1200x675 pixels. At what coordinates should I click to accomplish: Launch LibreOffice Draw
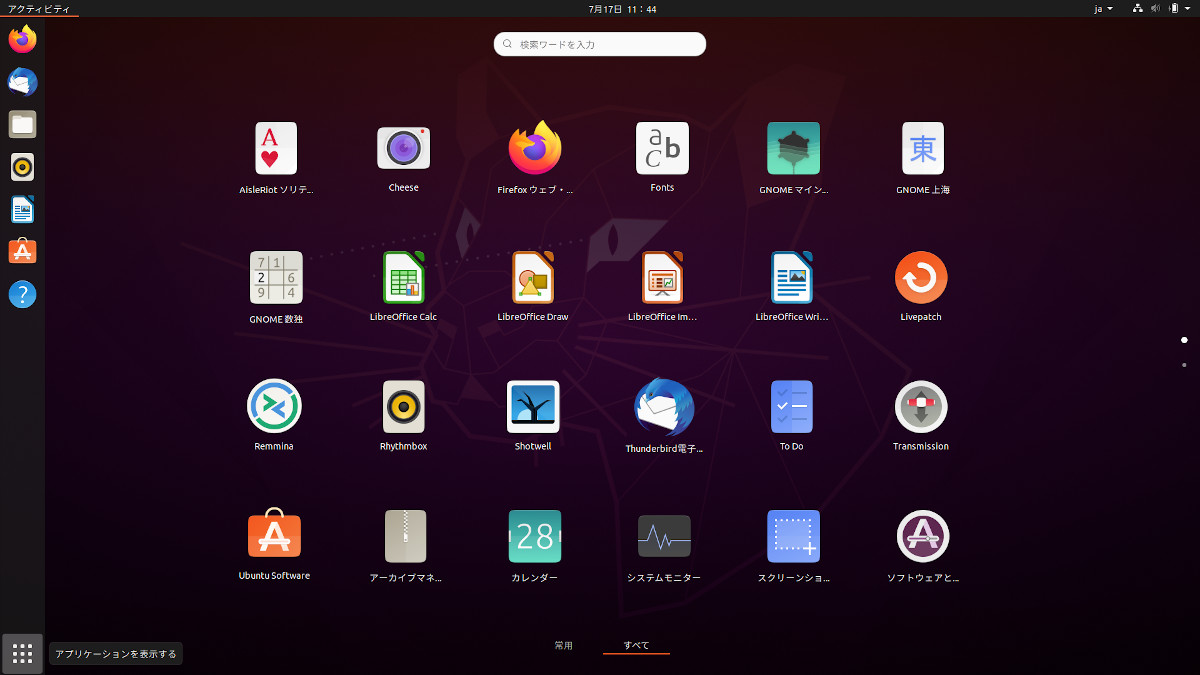(x=533, y=277)
